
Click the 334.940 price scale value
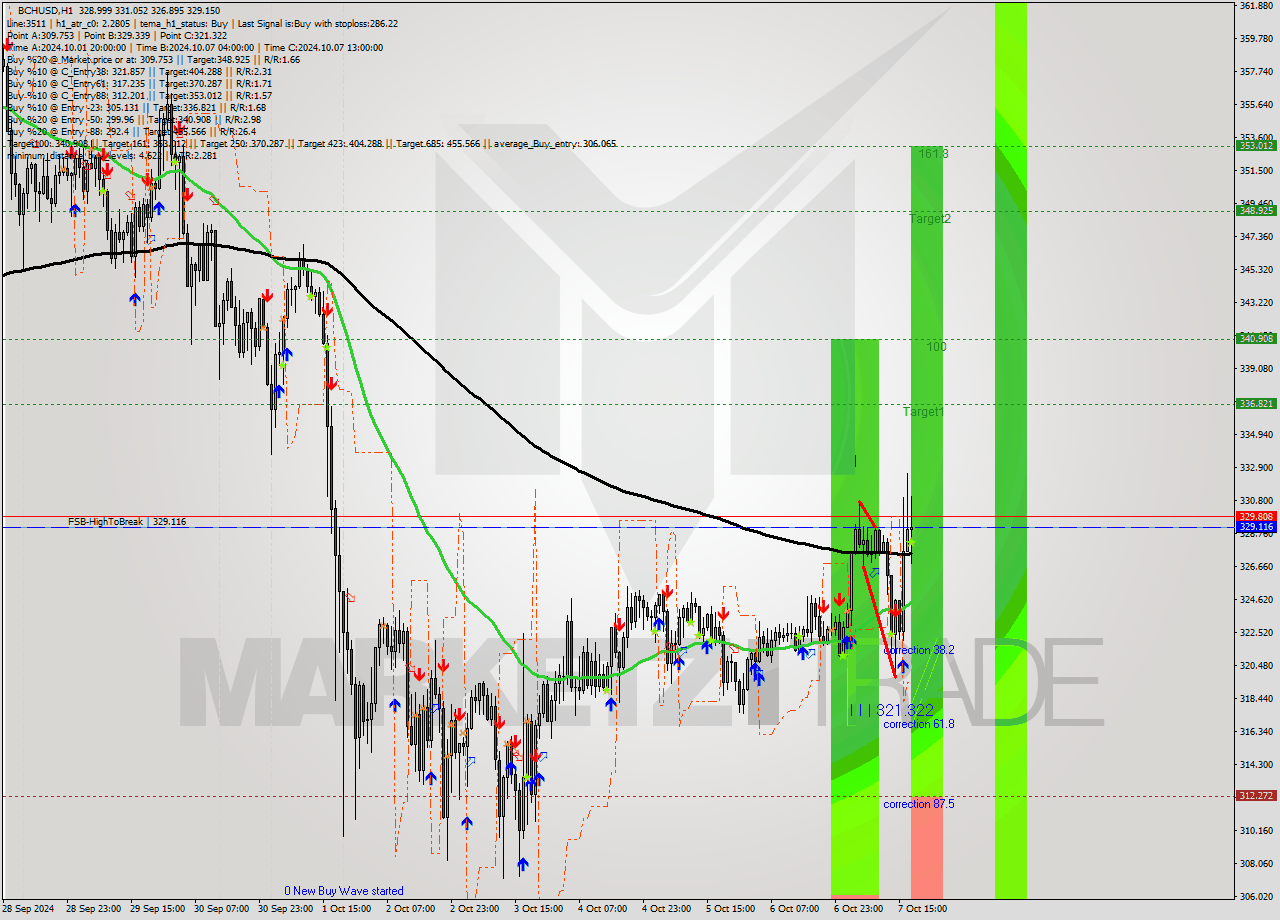[x=1258, y=434]
